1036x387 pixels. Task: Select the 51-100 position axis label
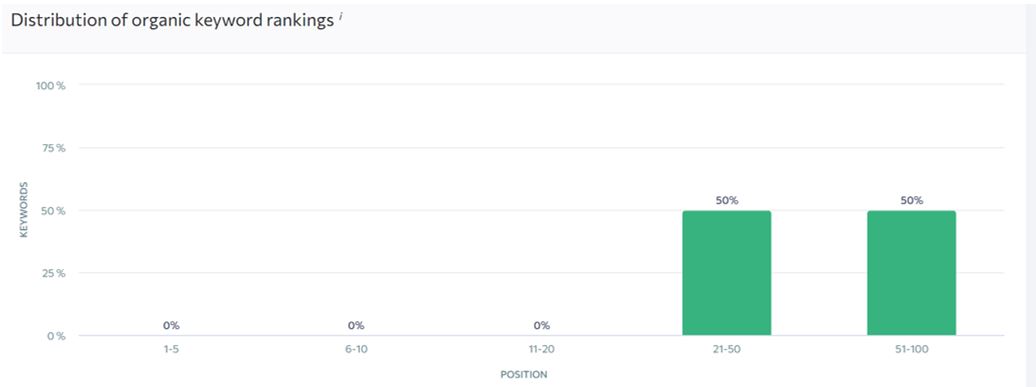coord(911,349)
